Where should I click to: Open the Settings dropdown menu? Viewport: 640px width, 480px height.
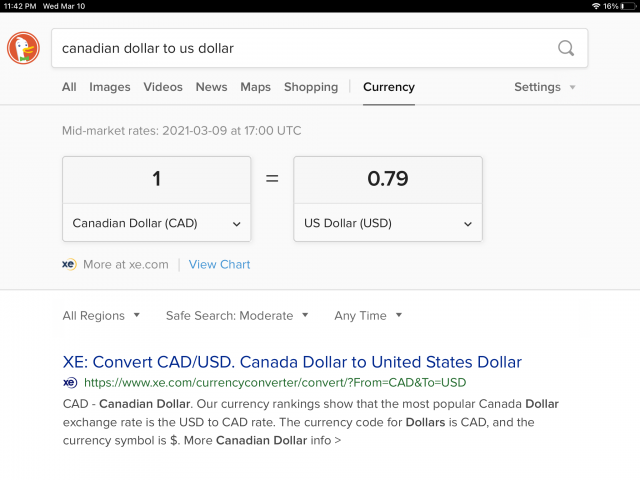pyautogui.click(x=544, y=87)
